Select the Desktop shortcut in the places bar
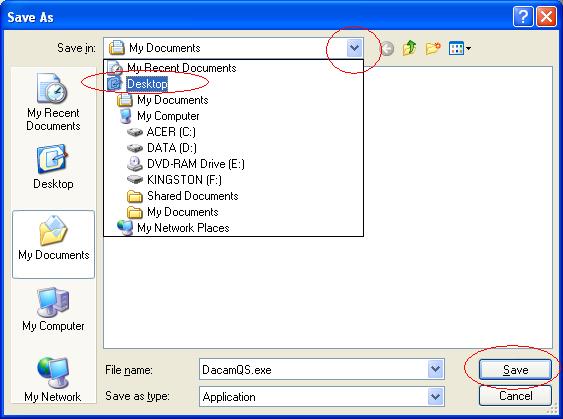563x419 pixels. [53, 167]
